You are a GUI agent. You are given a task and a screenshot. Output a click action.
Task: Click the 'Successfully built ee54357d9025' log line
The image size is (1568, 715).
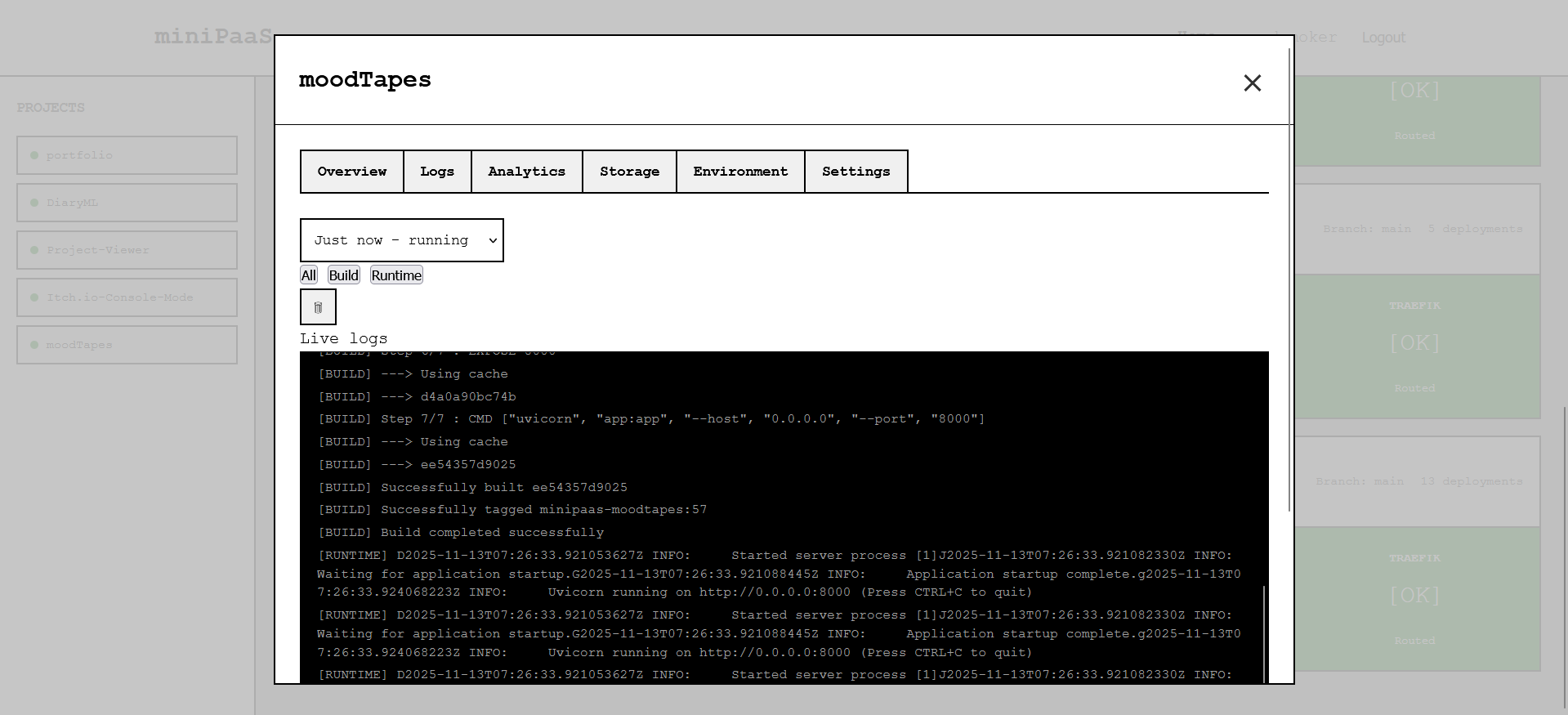coord(472,487)
